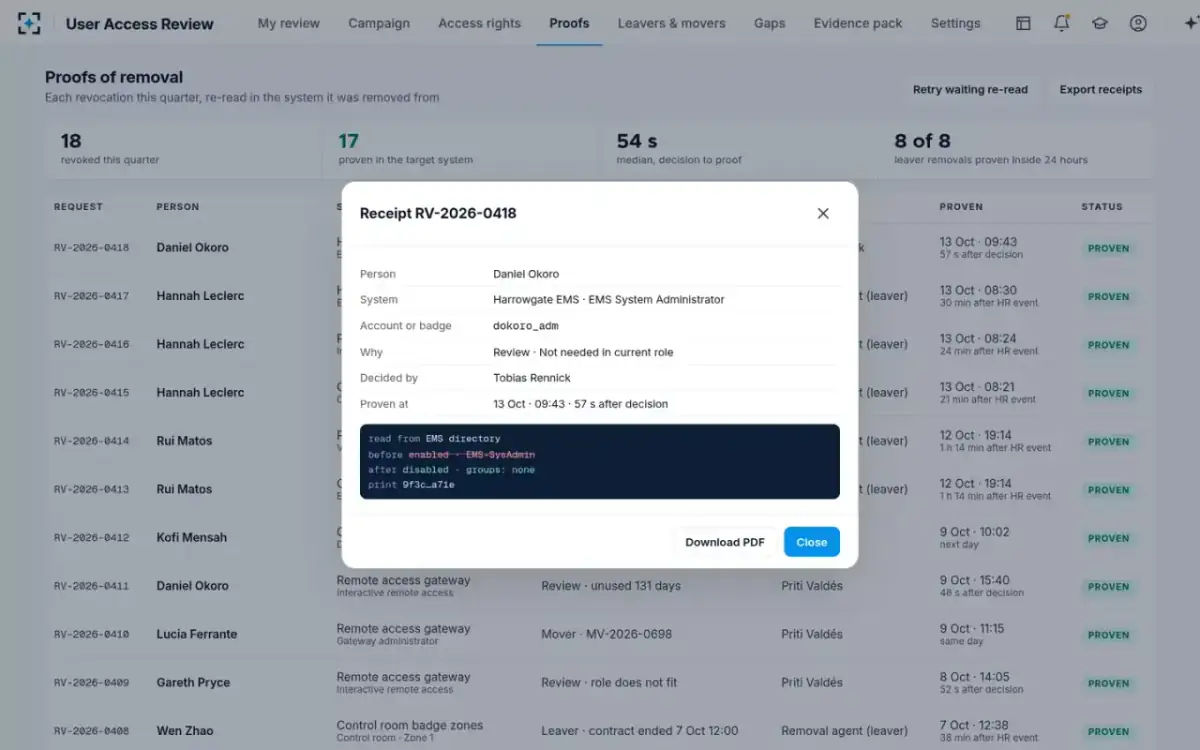The width and height of the screenshot is (1200, 750).
Task: Click the User Access Review logo icon
Action: (x=29, y=24)
